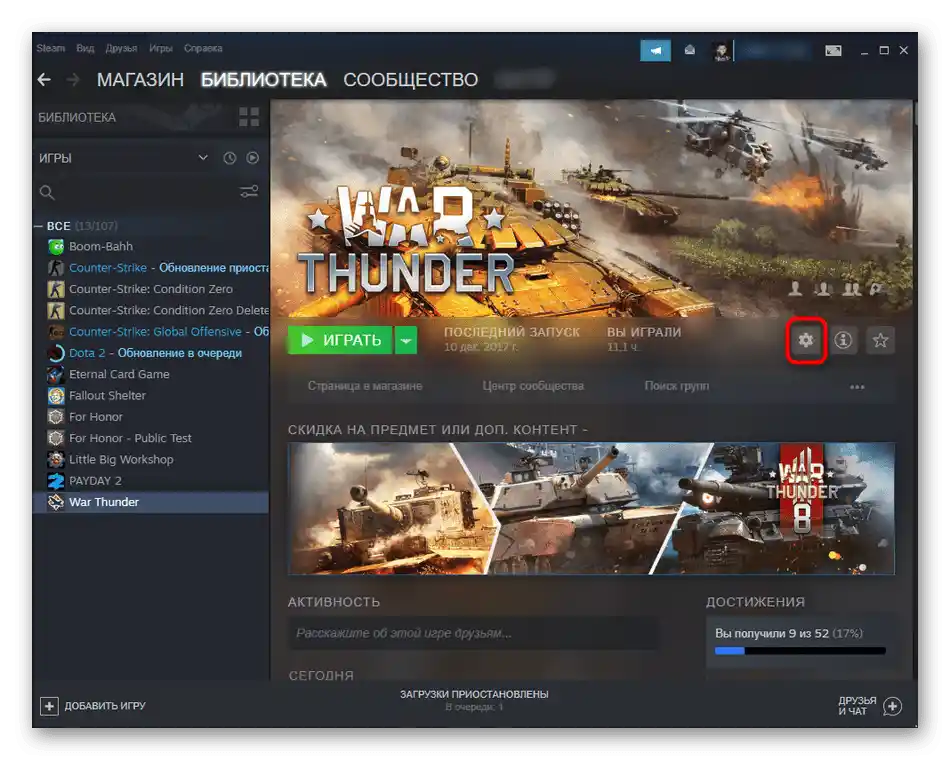Click the Fallout Shelter game icon
This screenshot has width=950, height=760.
(56, 396)
